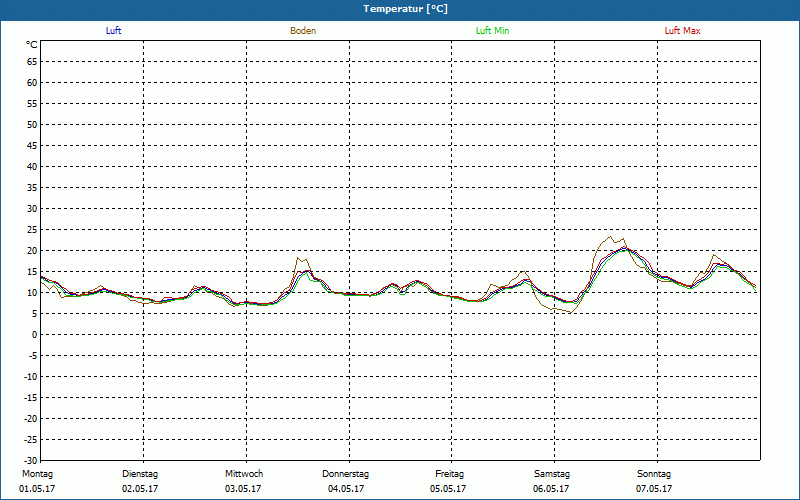
Task: Select the 45 value on temperature axis
Action: (32, 146)
